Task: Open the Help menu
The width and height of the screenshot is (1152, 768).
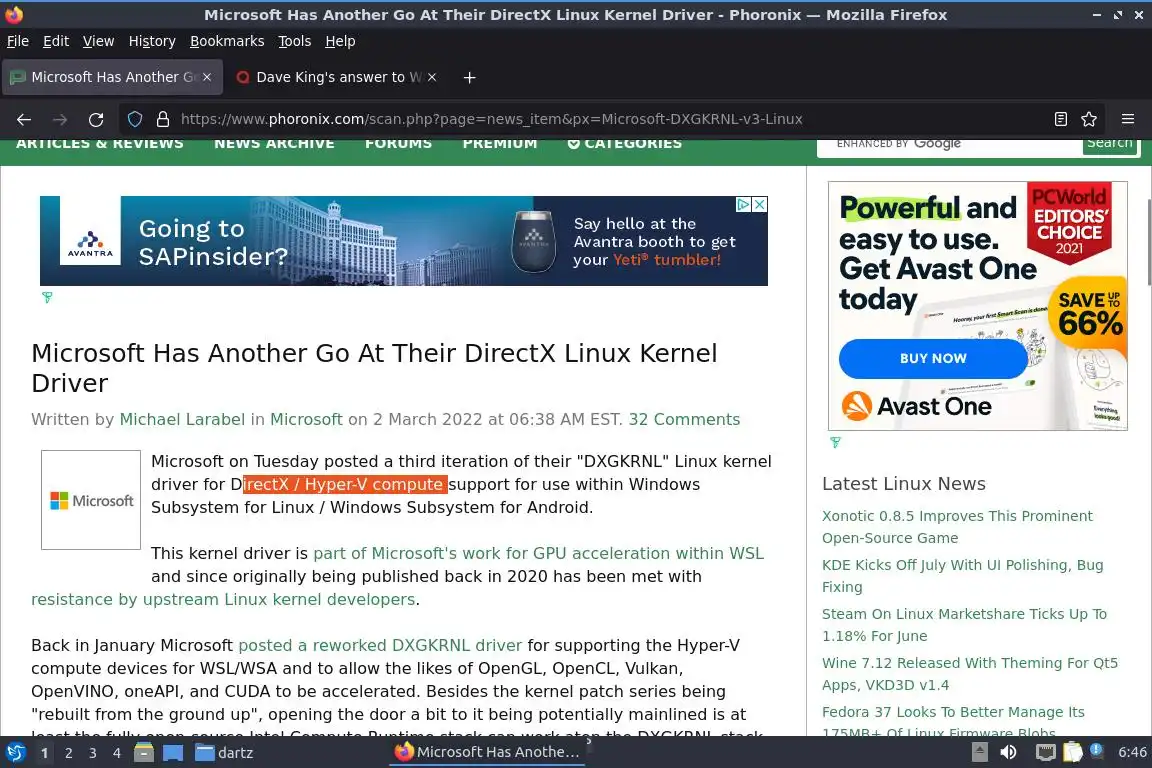Action: point(340,41)
